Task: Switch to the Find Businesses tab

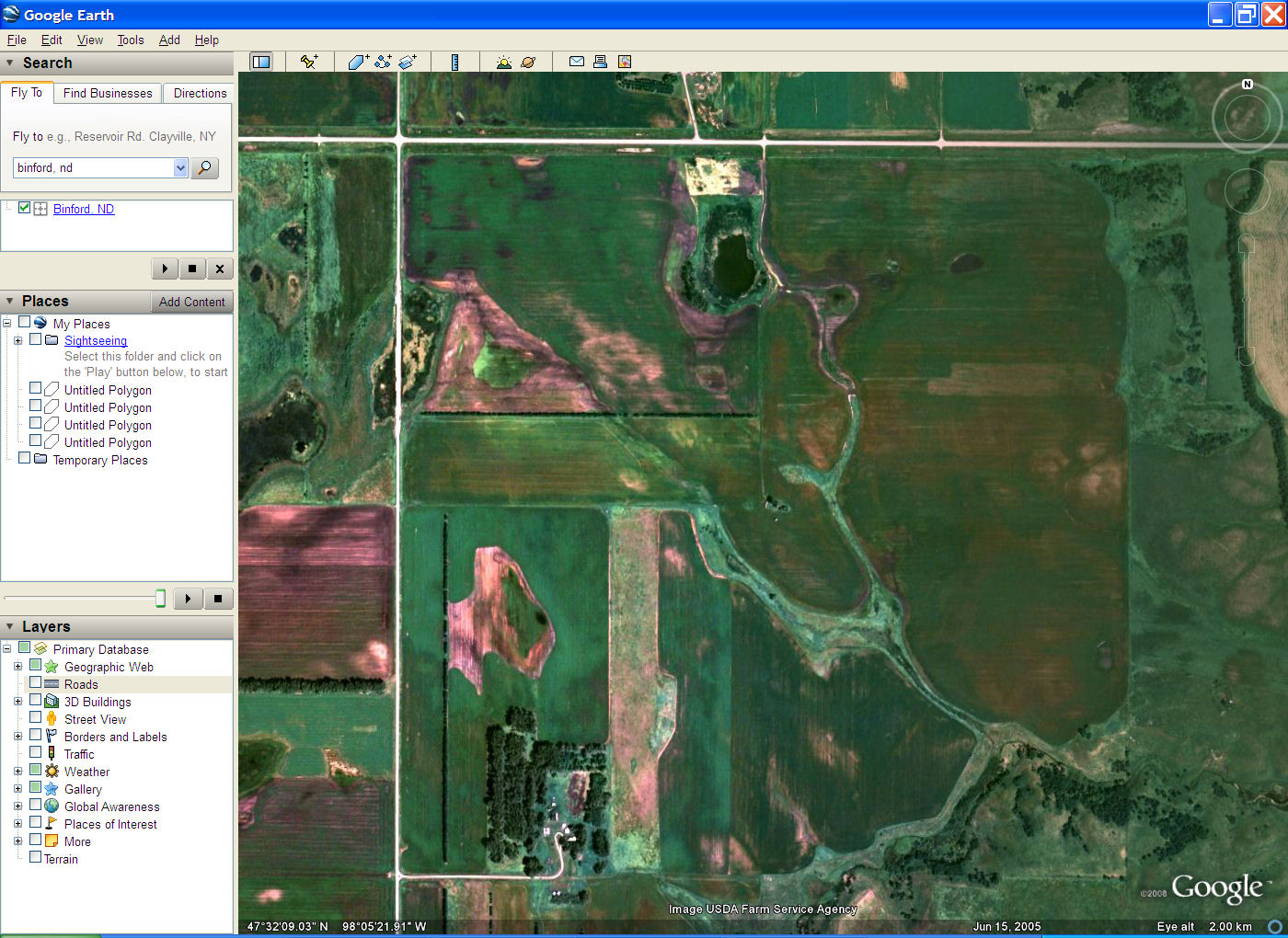Action: click(x=108, y=93)
